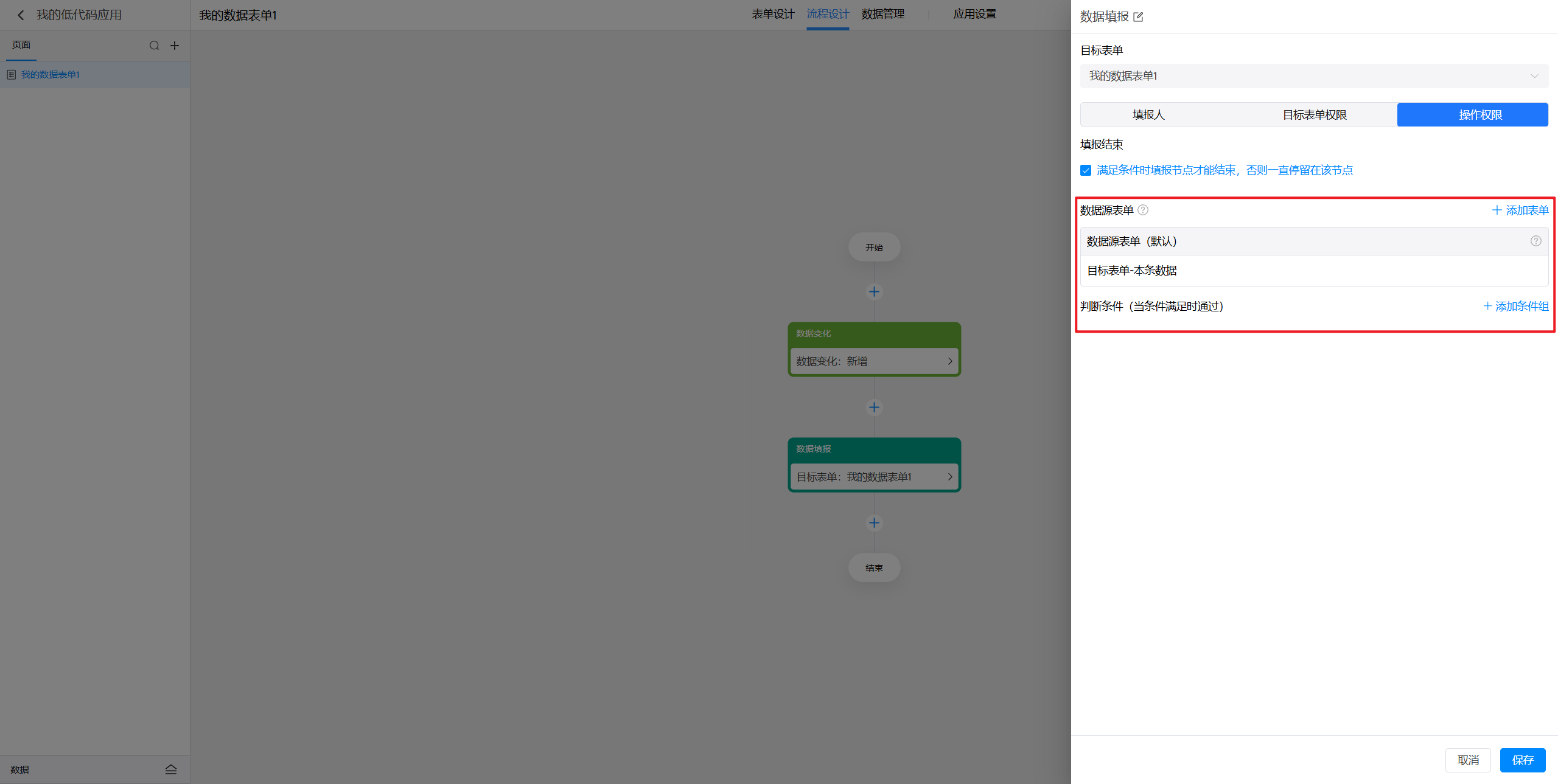This screenshot has height=784, width=1558.
Task: Click the plus icon to add page
Action: [x=175, y=46]
